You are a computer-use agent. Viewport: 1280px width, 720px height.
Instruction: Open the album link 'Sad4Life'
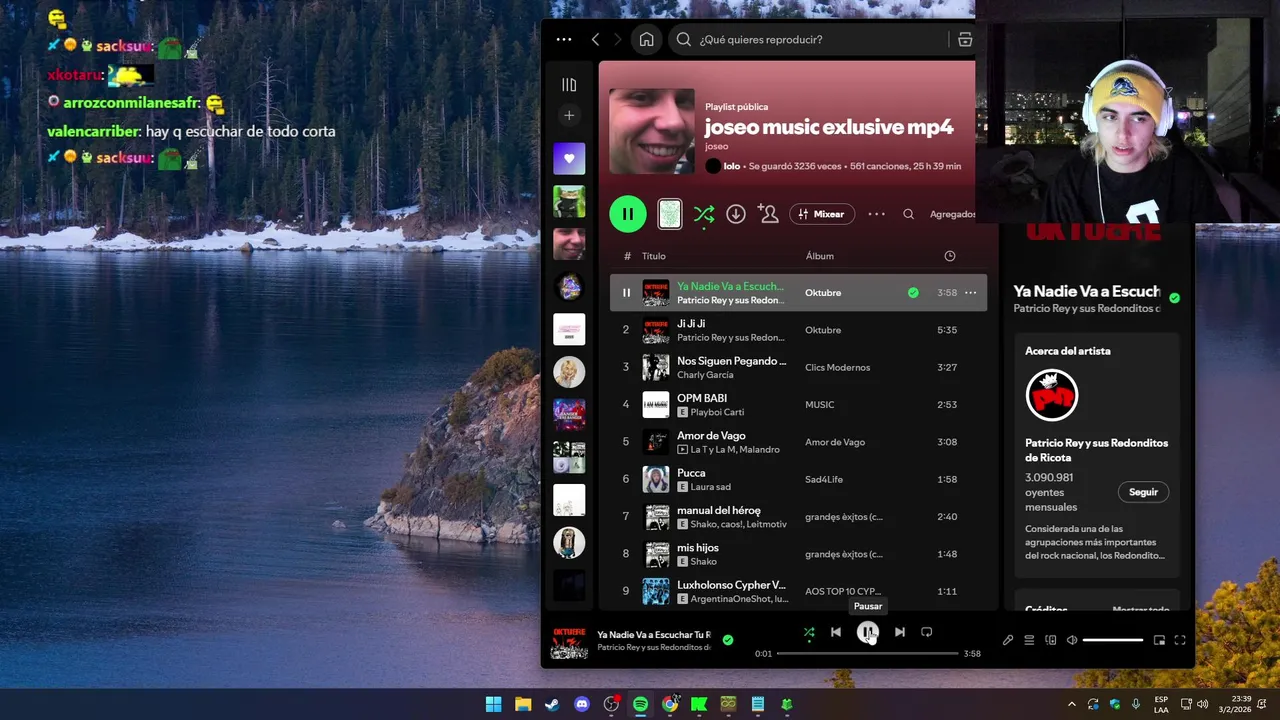click(x=824, y=480)
